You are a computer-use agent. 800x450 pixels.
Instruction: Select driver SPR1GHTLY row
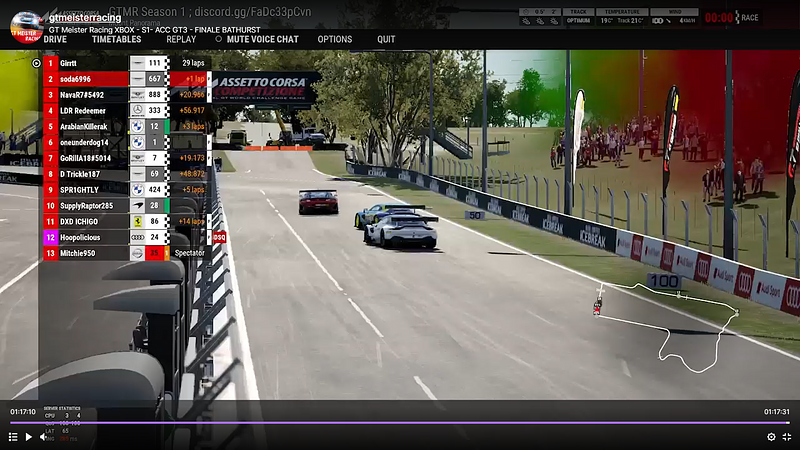[128, 190]
